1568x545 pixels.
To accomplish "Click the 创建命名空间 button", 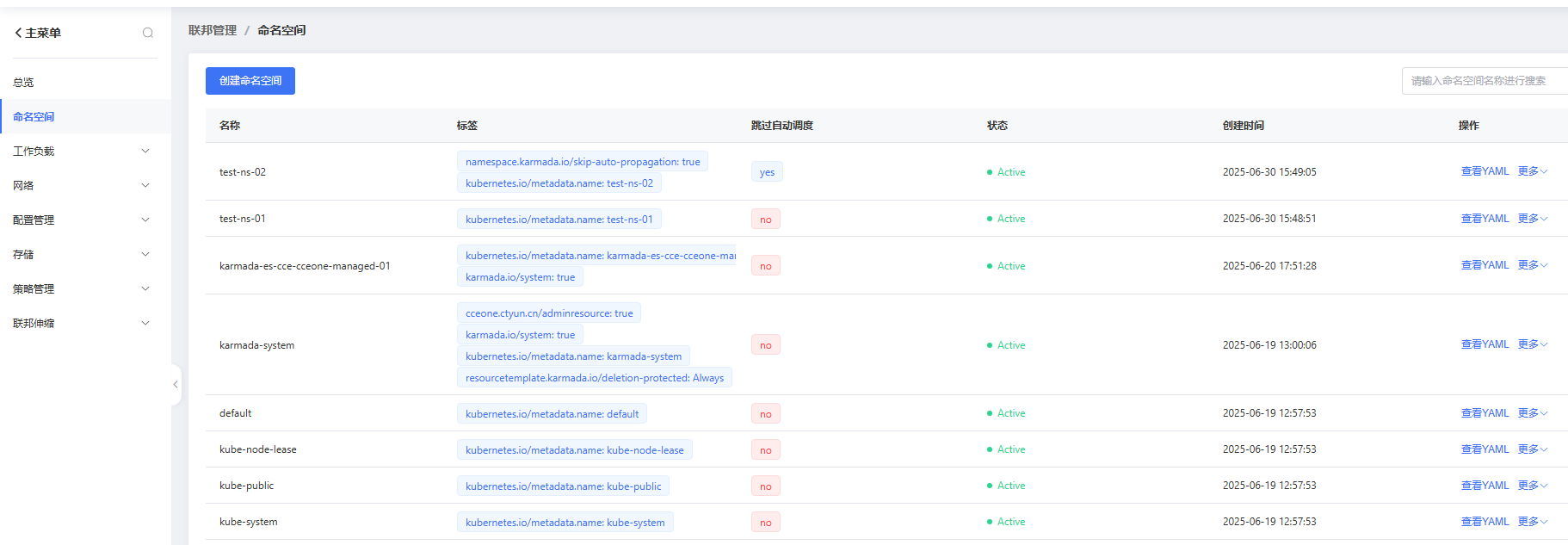I will [x=250, y=81].
